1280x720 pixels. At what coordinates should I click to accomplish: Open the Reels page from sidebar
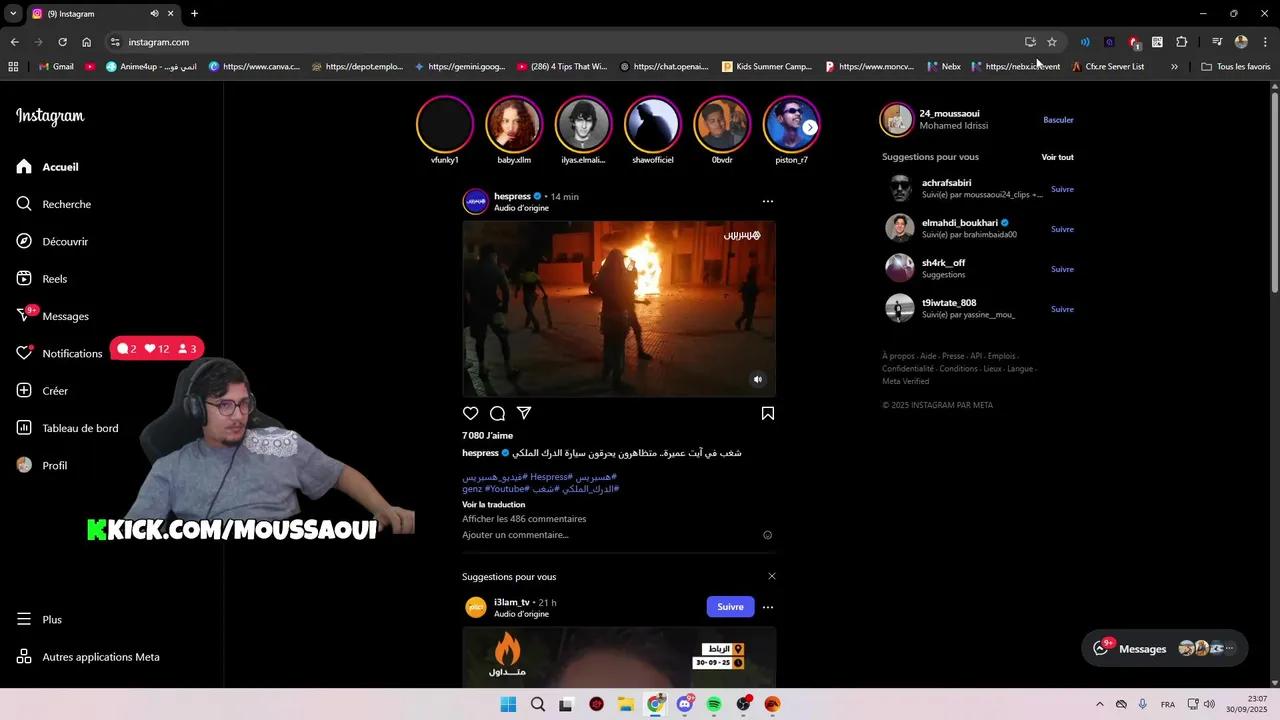click(x=54, y=279)
